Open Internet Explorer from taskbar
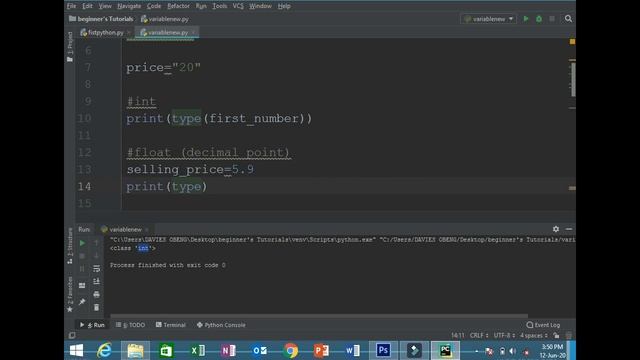 coord(104,351)
